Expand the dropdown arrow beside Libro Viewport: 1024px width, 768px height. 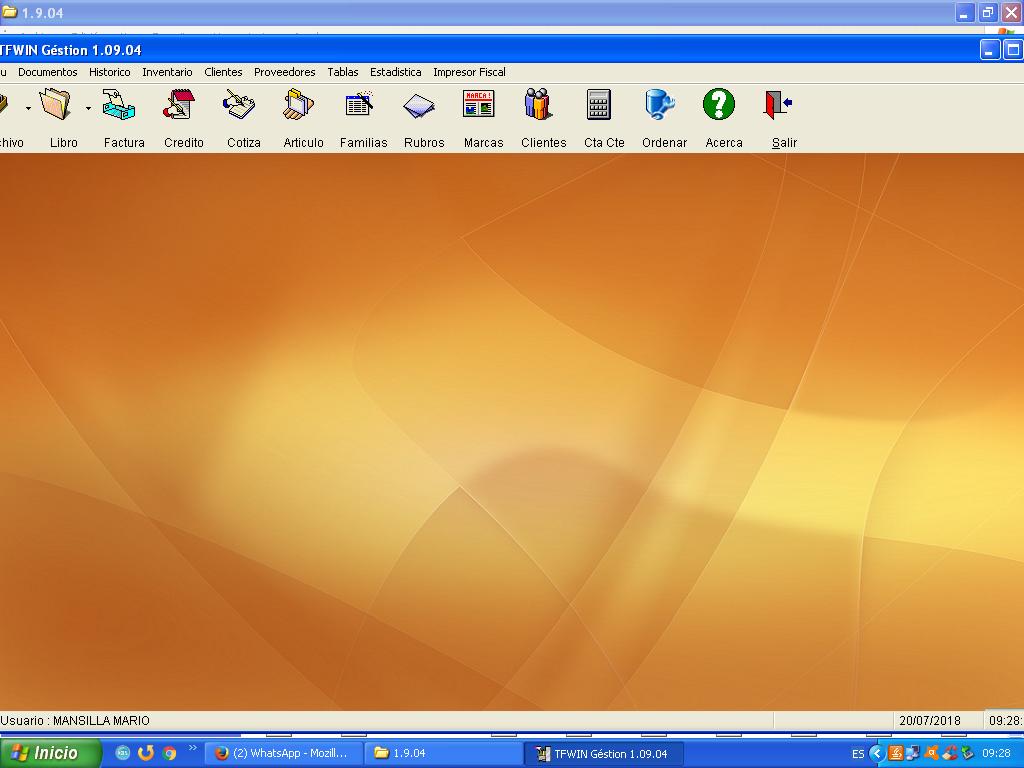pyautogui.click(x=88, y=108)
